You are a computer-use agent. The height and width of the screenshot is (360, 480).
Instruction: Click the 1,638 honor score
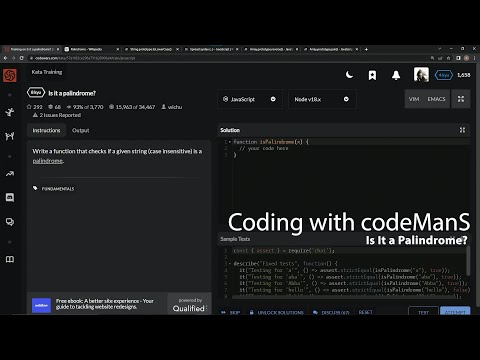464,75
